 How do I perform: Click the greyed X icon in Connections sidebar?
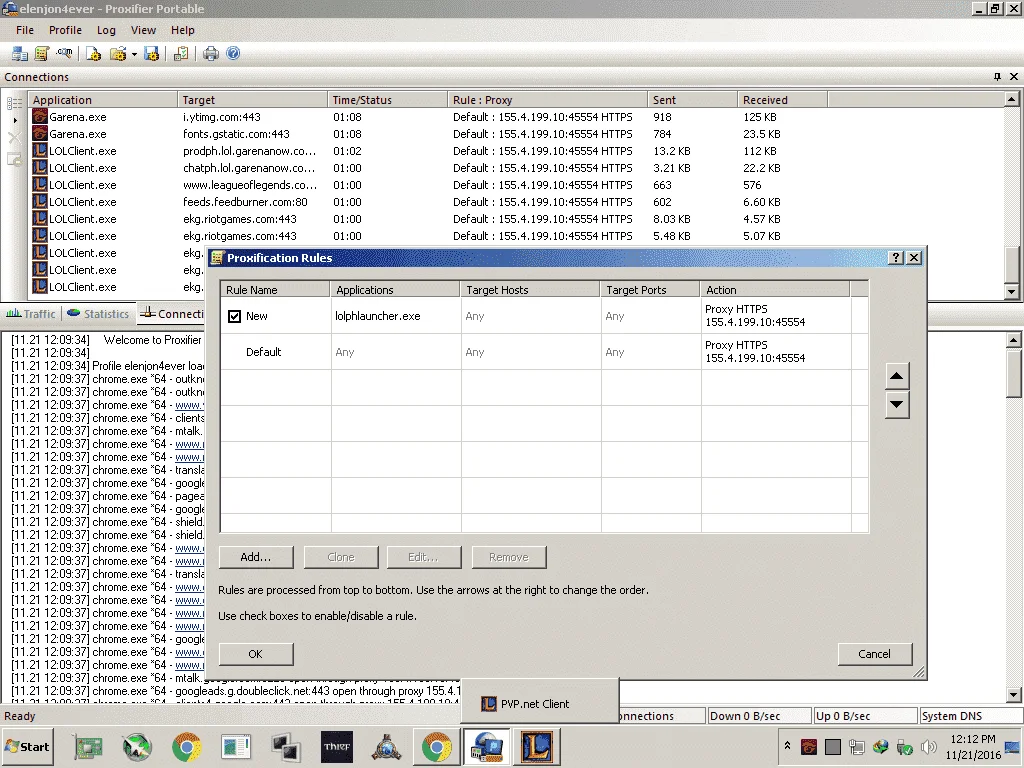[x=14, y=138]
